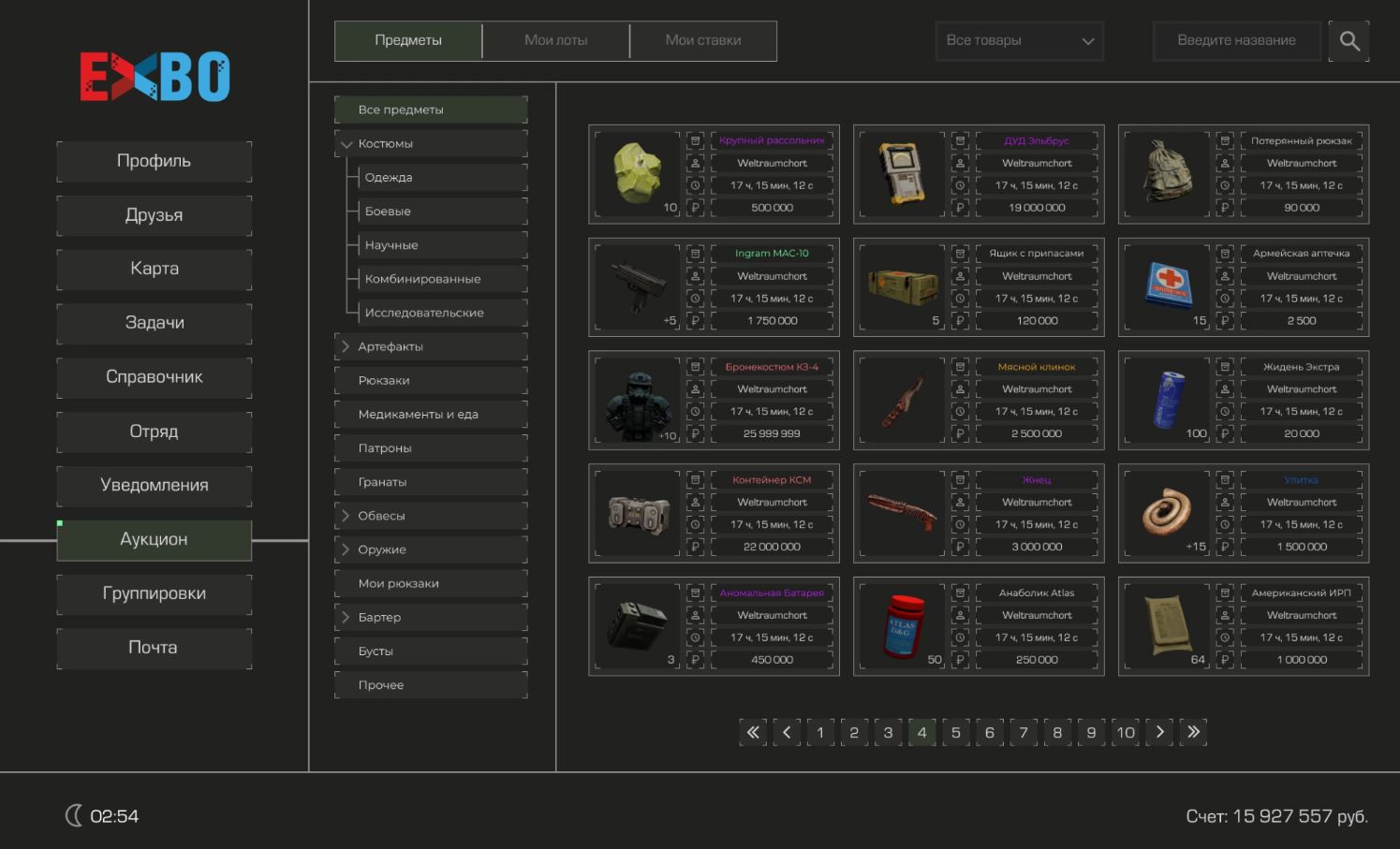The image size is (1400, 849).
Task: Expand the Оружие category
Action: [346, 549]
